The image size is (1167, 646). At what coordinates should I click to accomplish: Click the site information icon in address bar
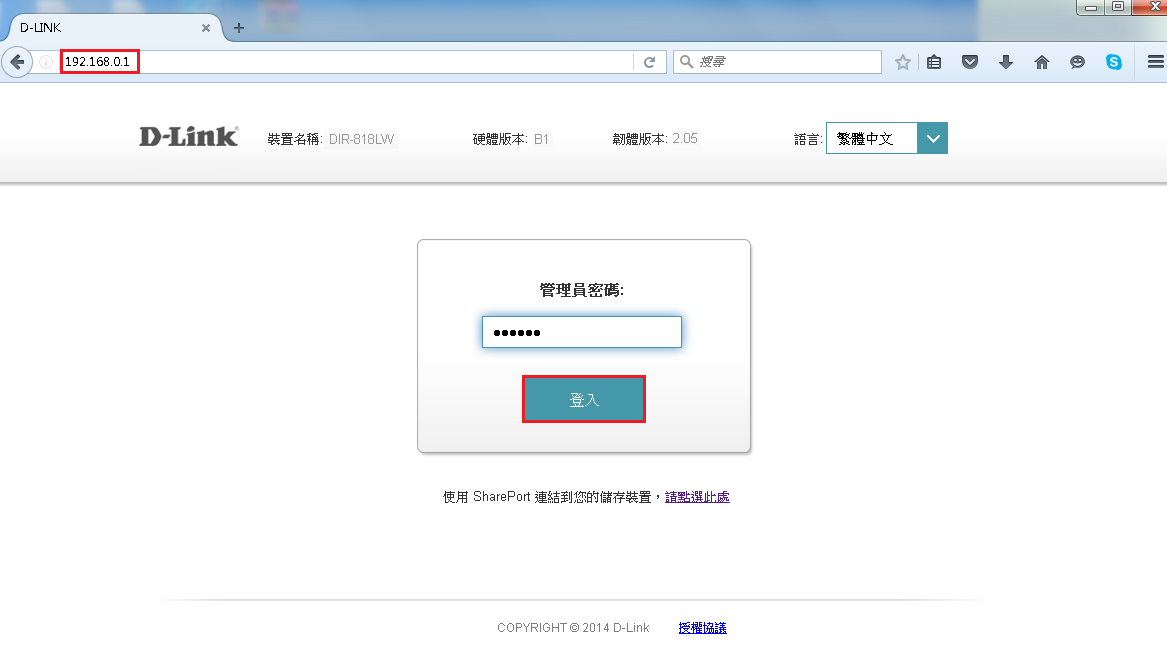click(x=46, y=62)
